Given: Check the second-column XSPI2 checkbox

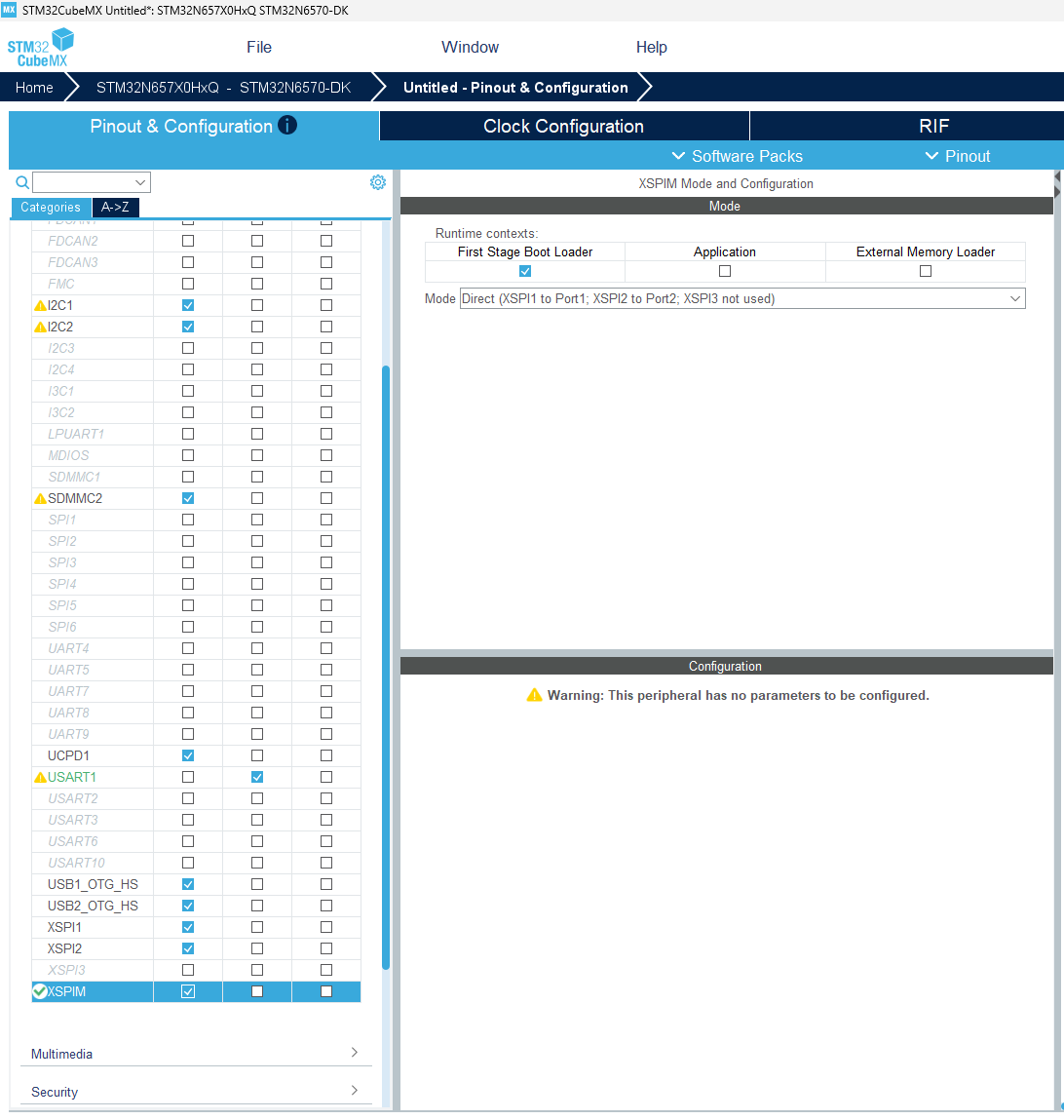Looking at the screenshot, I should click(x=257, y=947).
